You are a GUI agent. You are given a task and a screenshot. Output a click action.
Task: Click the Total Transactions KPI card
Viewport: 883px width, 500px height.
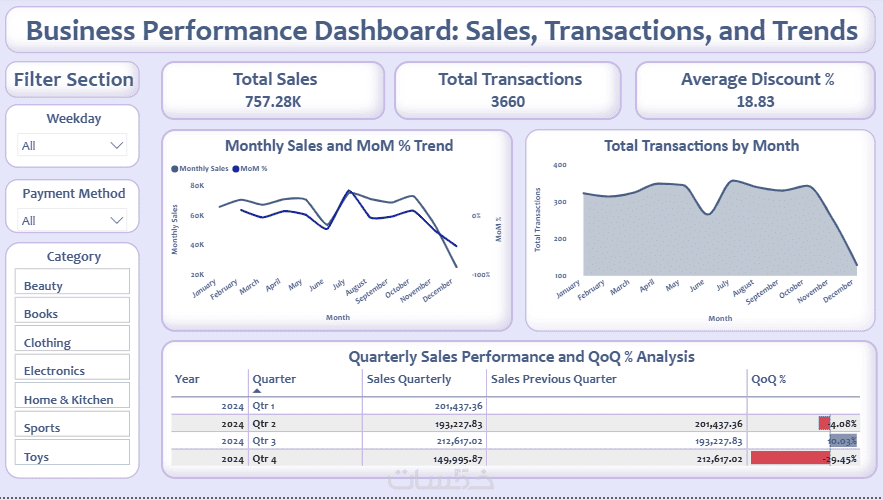pyautogui.click(x=508, y=90)
